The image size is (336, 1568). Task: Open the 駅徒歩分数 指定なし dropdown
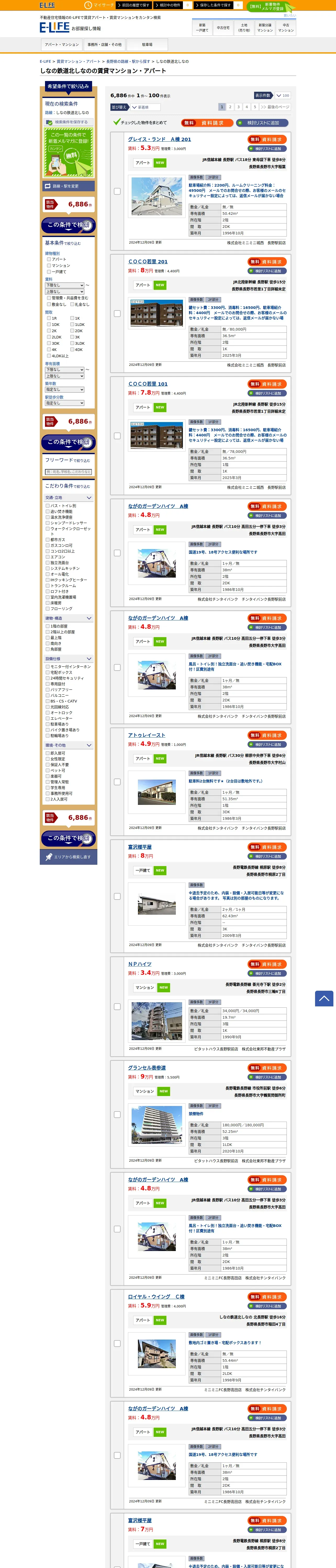pyautogui.click(x=65, y=403)
